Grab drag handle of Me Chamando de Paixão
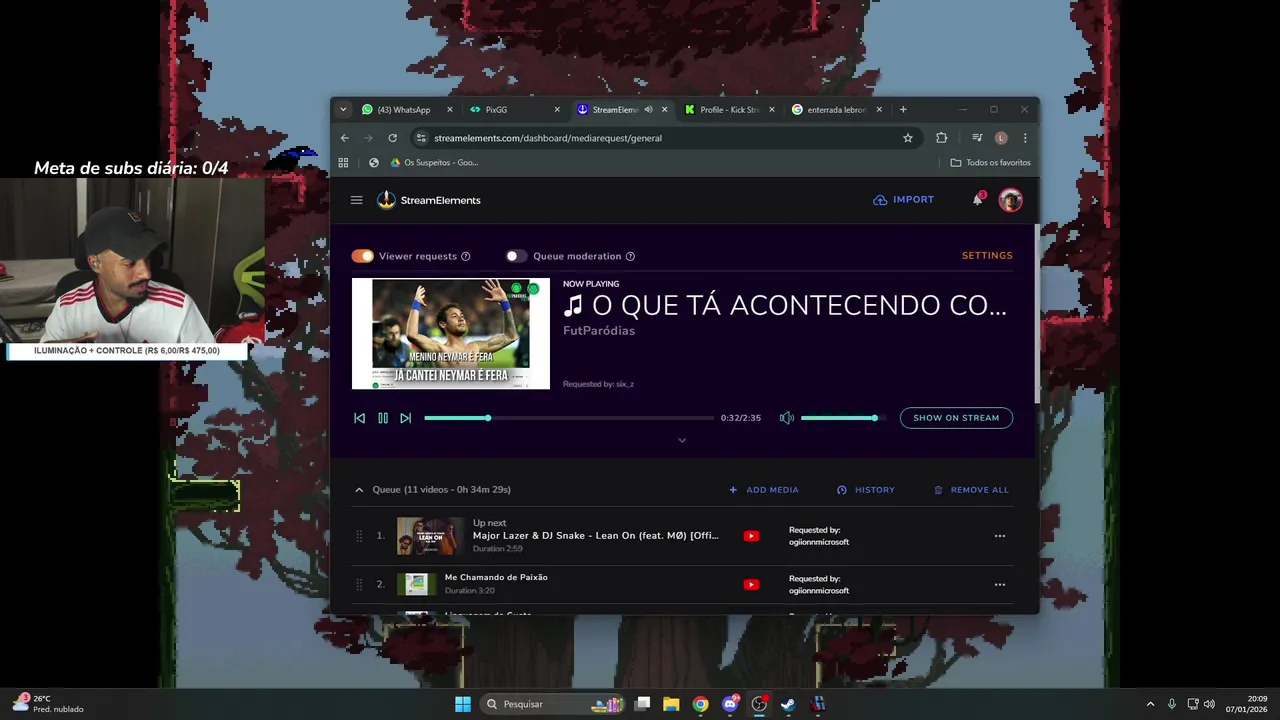The height and width of the screenshot is (720, 1280). click(359, 584)
